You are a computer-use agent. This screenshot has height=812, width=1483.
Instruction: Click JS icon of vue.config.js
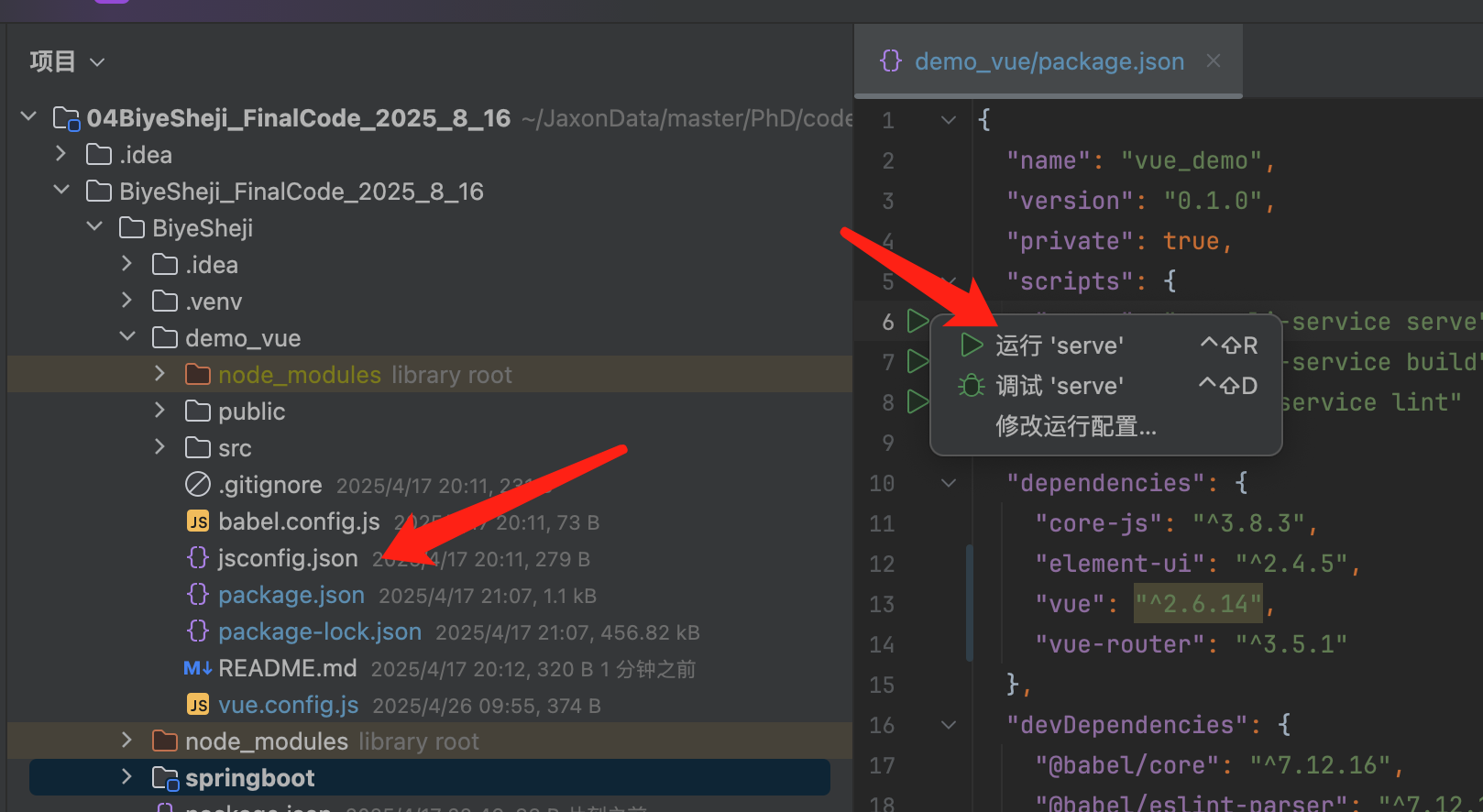coord(198,705)
